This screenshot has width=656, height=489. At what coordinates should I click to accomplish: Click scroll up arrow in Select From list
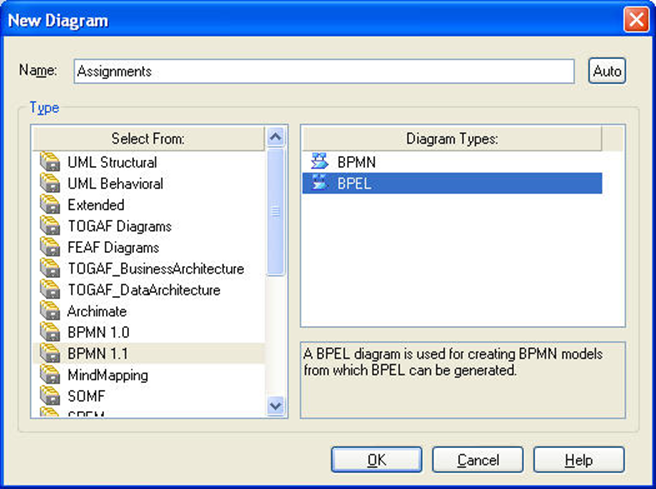tap(275, 137)
